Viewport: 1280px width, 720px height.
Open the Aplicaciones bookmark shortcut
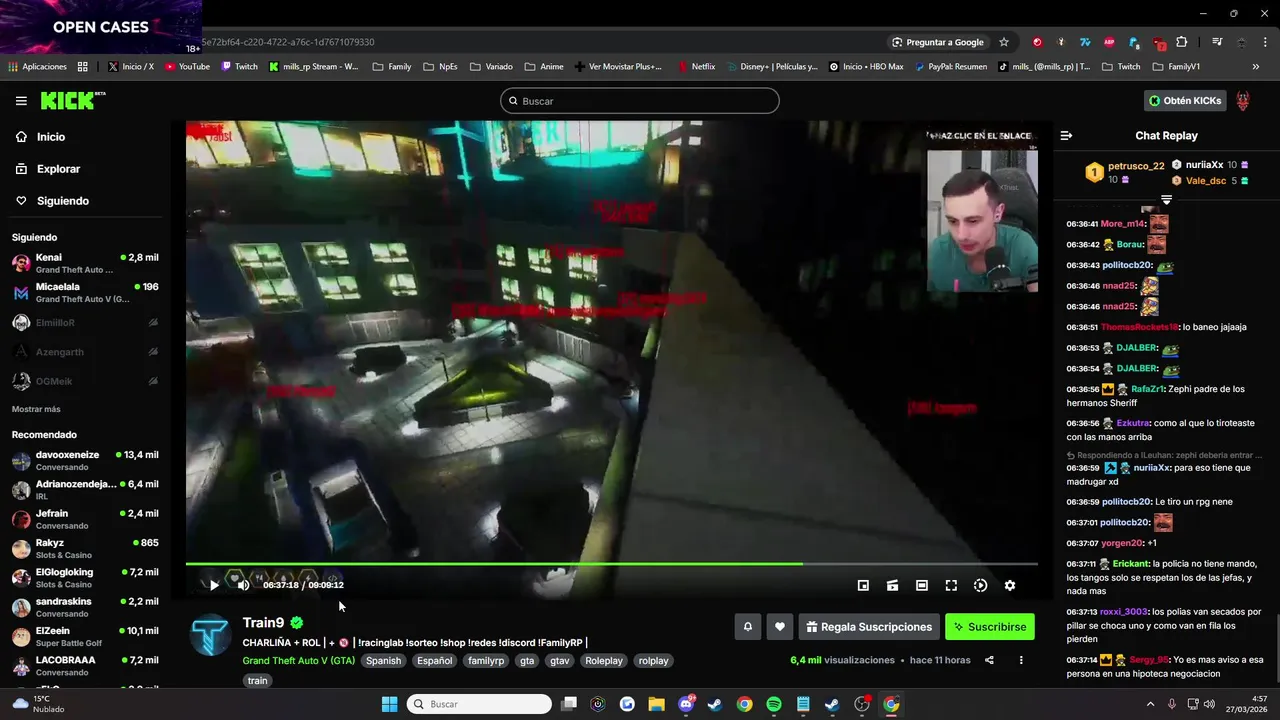tap(37, 67)
